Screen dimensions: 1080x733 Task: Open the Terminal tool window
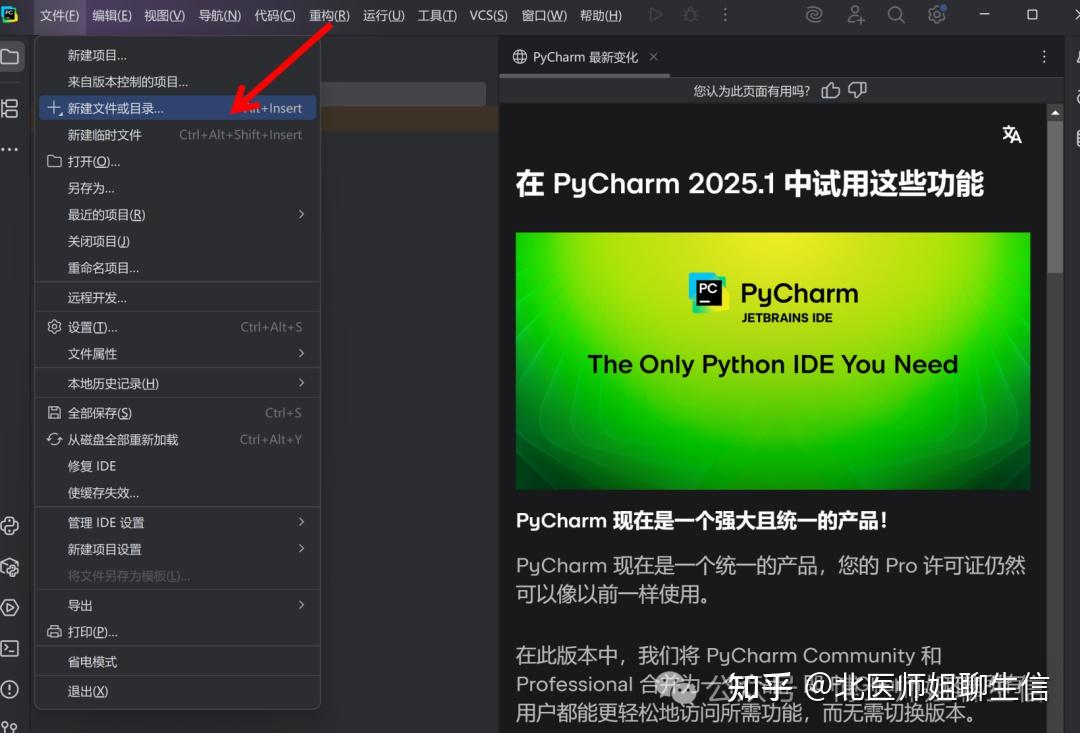12,649
